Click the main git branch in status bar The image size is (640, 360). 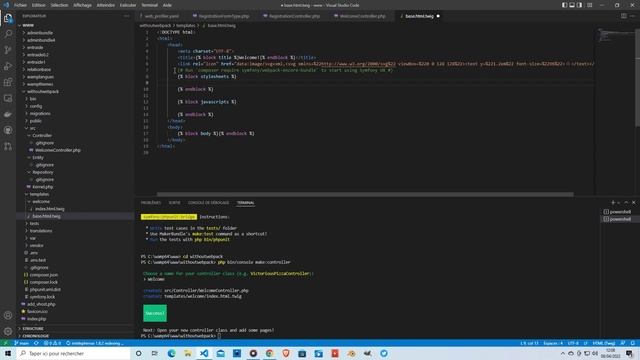click(22, 343)
